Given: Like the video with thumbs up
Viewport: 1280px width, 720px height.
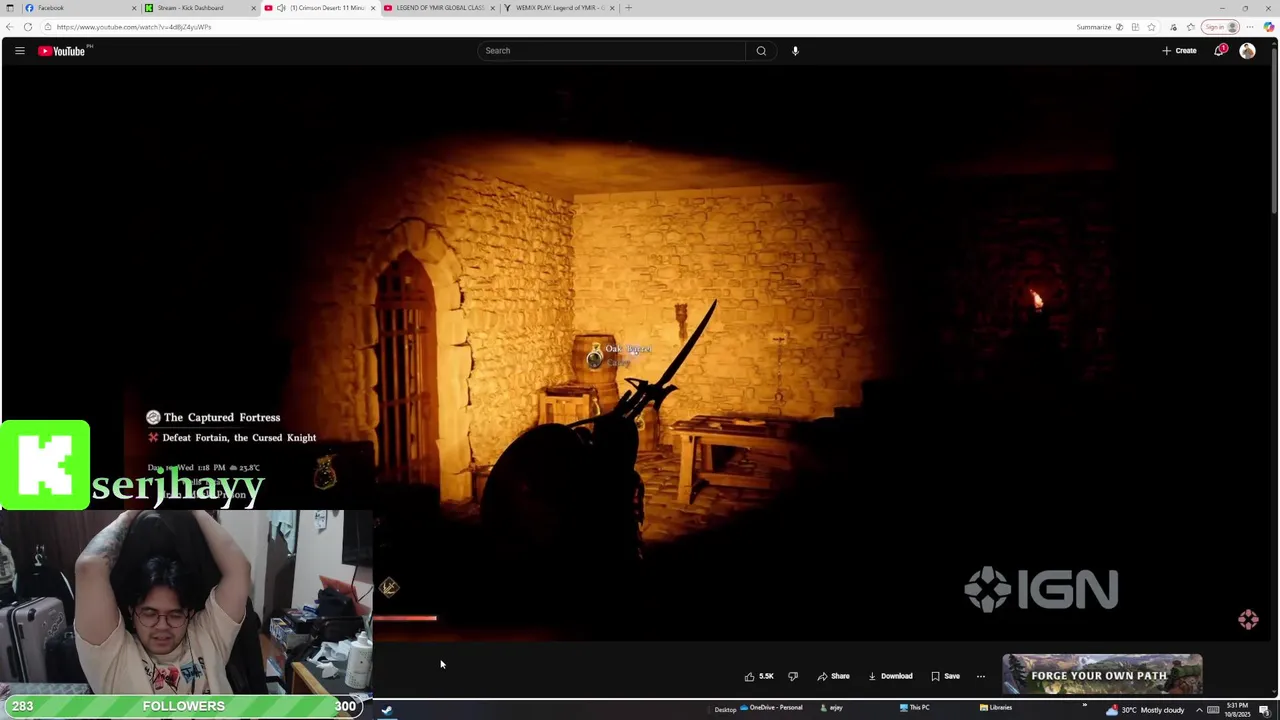Looking at the screenshot, I should (x=749, y=676).
